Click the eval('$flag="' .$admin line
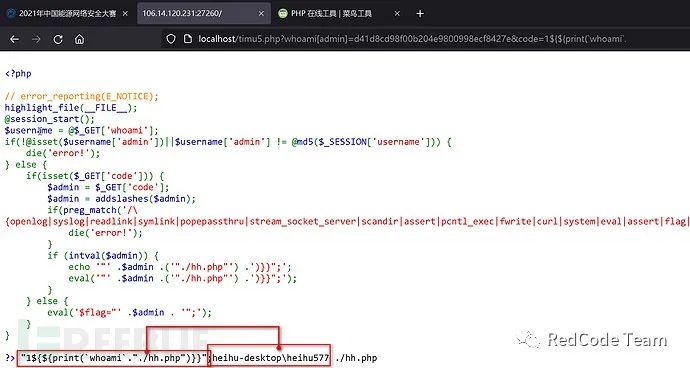The image size is (690, 368). 129,312
